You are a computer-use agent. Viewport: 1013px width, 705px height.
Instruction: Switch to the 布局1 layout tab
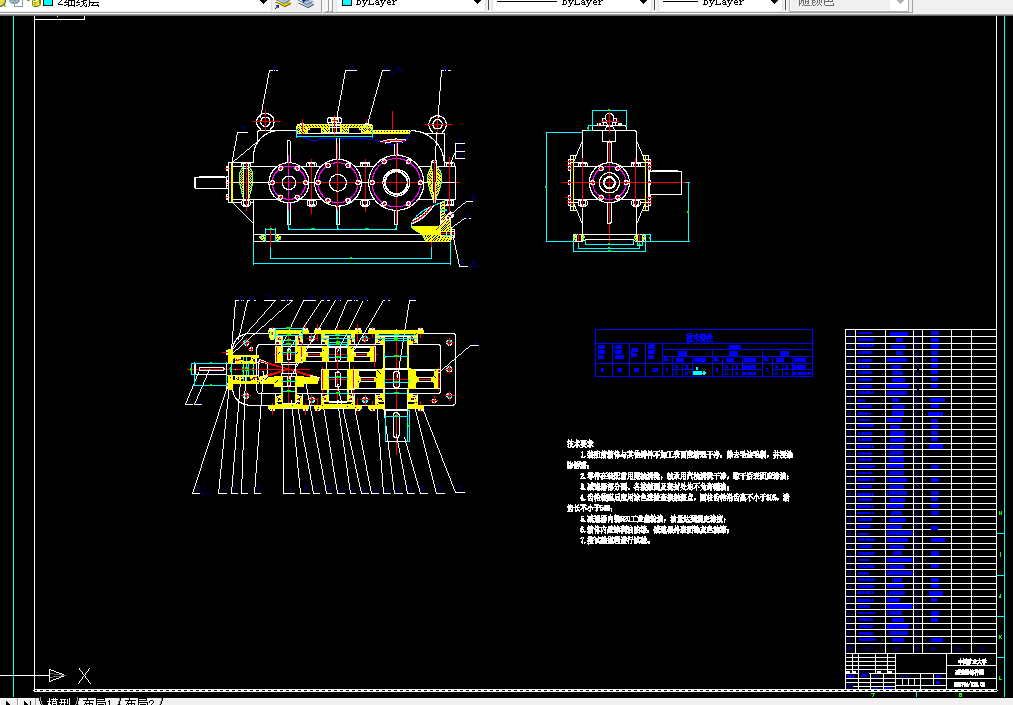(x=97, y=701)
